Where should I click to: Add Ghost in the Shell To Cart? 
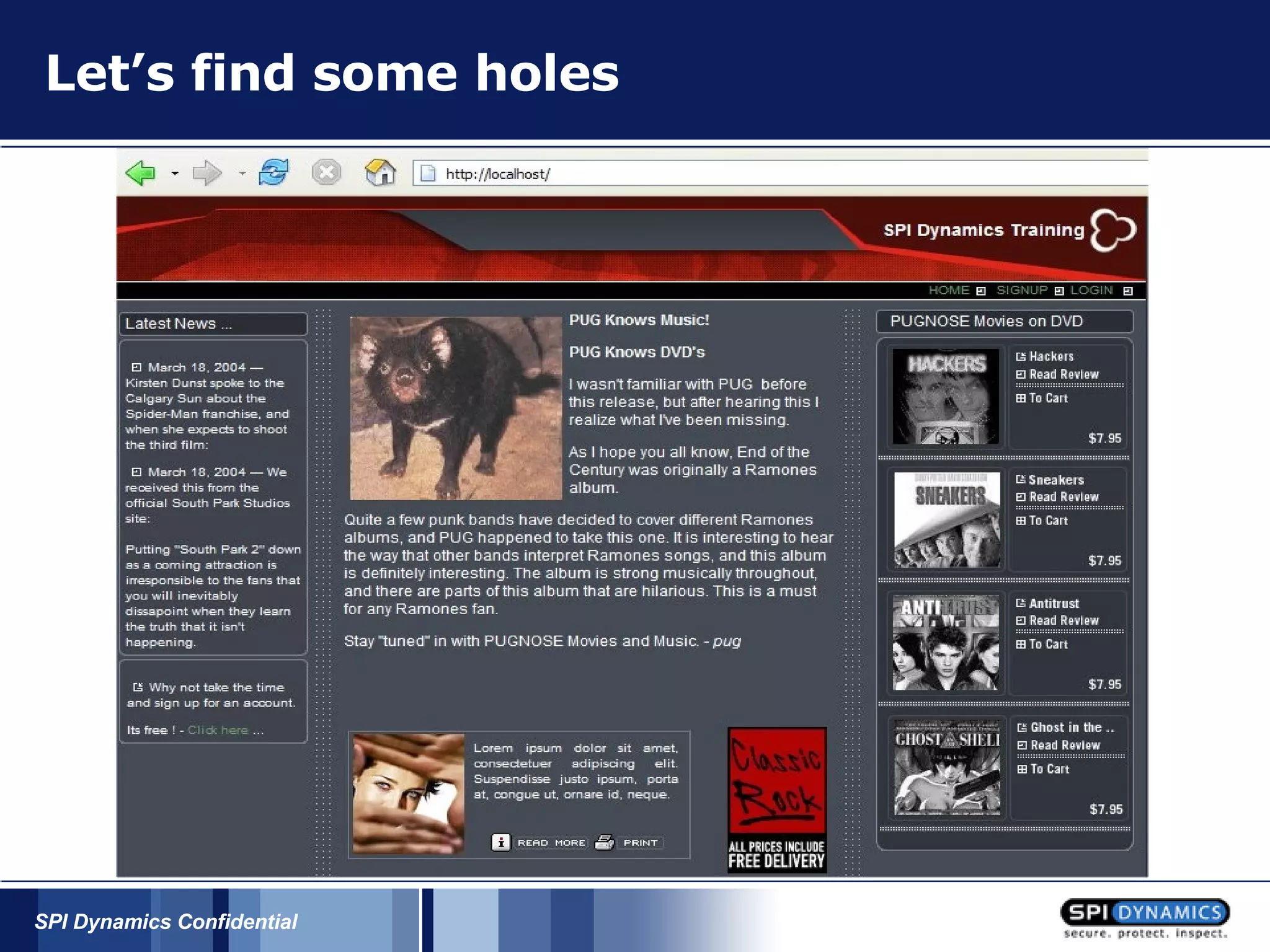tap(1049, 769)
